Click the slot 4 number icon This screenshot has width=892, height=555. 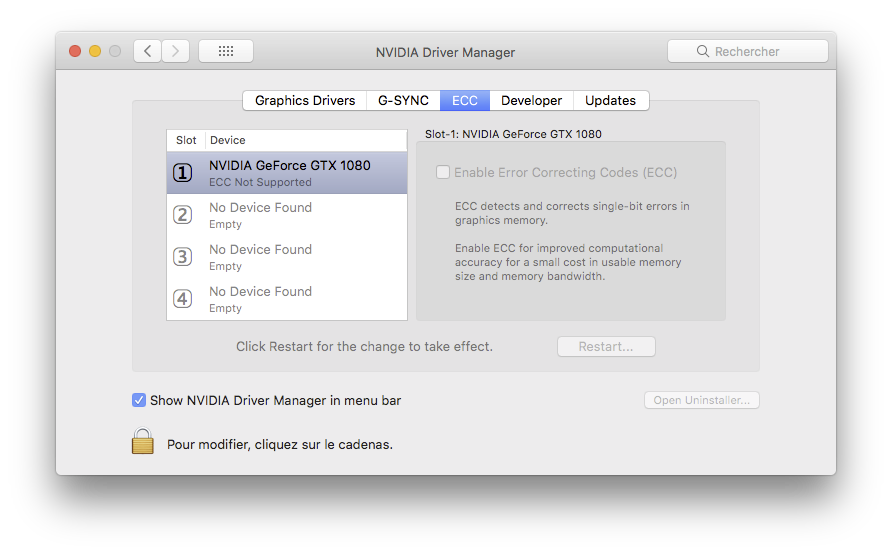(x=182, y=299)
